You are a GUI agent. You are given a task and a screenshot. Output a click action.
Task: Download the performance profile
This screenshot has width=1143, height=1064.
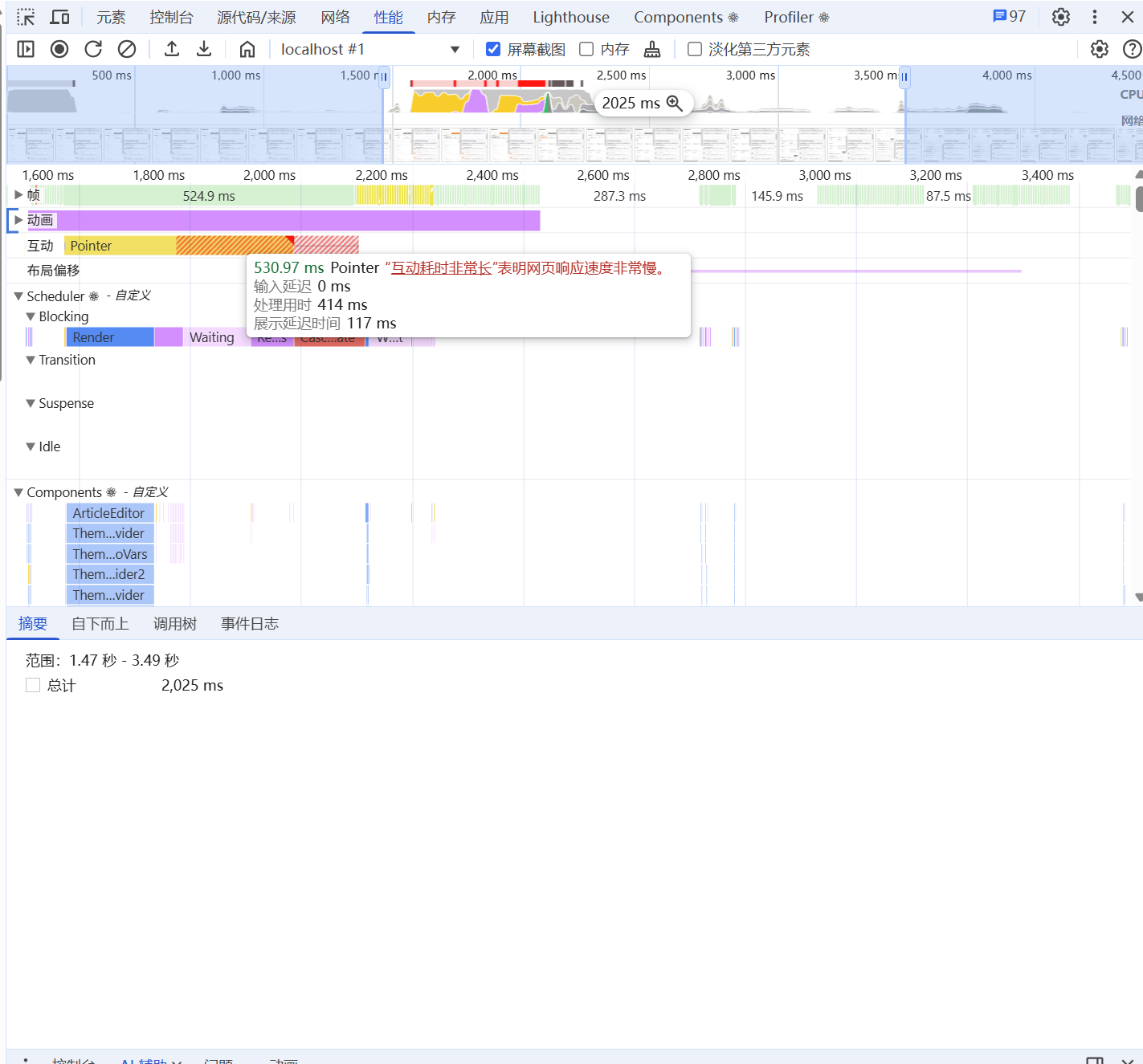[x=204, y=49]
